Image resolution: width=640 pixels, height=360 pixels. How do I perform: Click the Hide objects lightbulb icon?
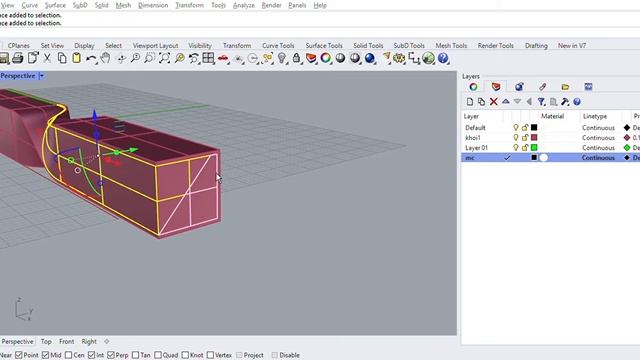click(282, 58)
